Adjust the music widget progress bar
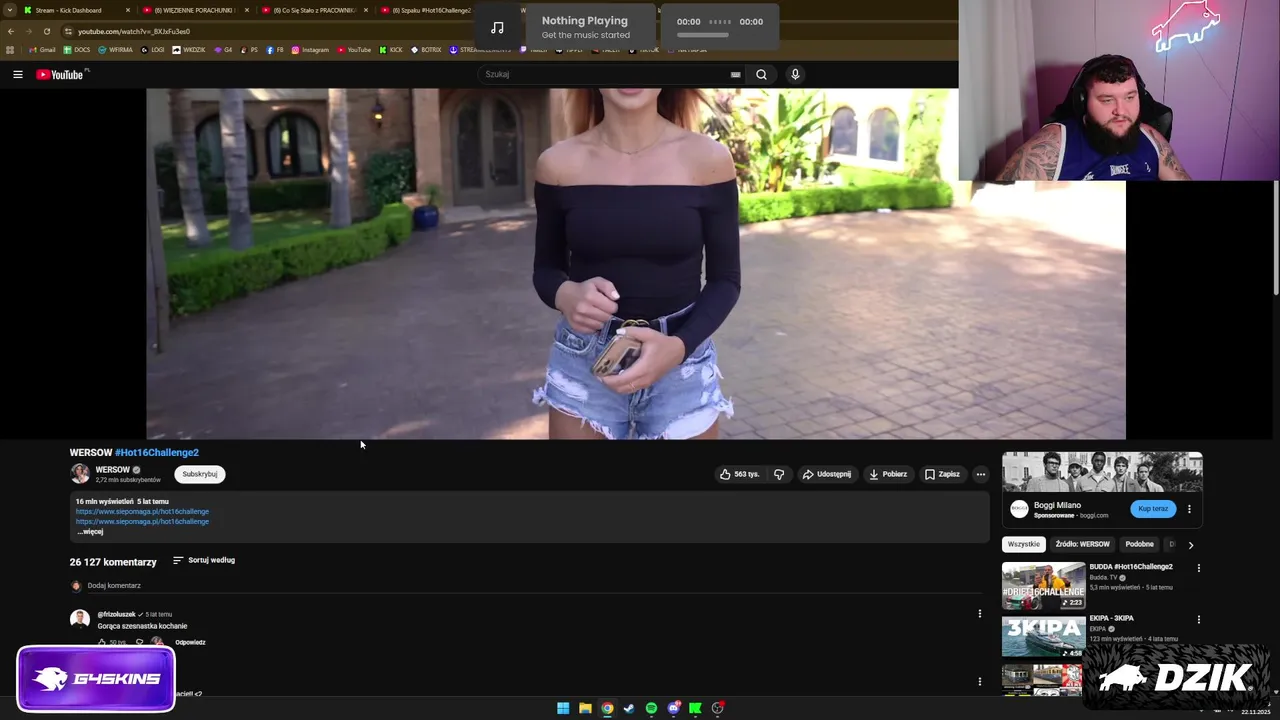The width and height of the screenshot is (1280, 720). [x=702, y=35]
